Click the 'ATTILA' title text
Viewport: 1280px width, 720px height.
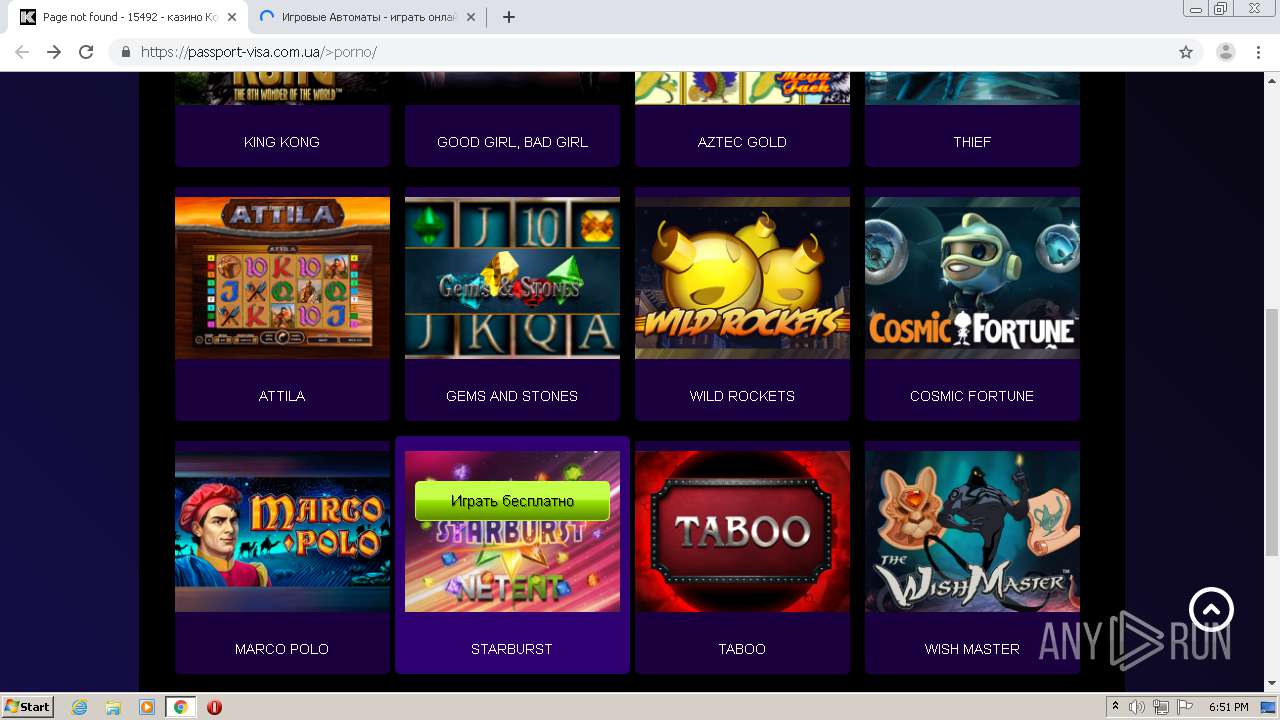pyautogui.click(x=282, y=396)
